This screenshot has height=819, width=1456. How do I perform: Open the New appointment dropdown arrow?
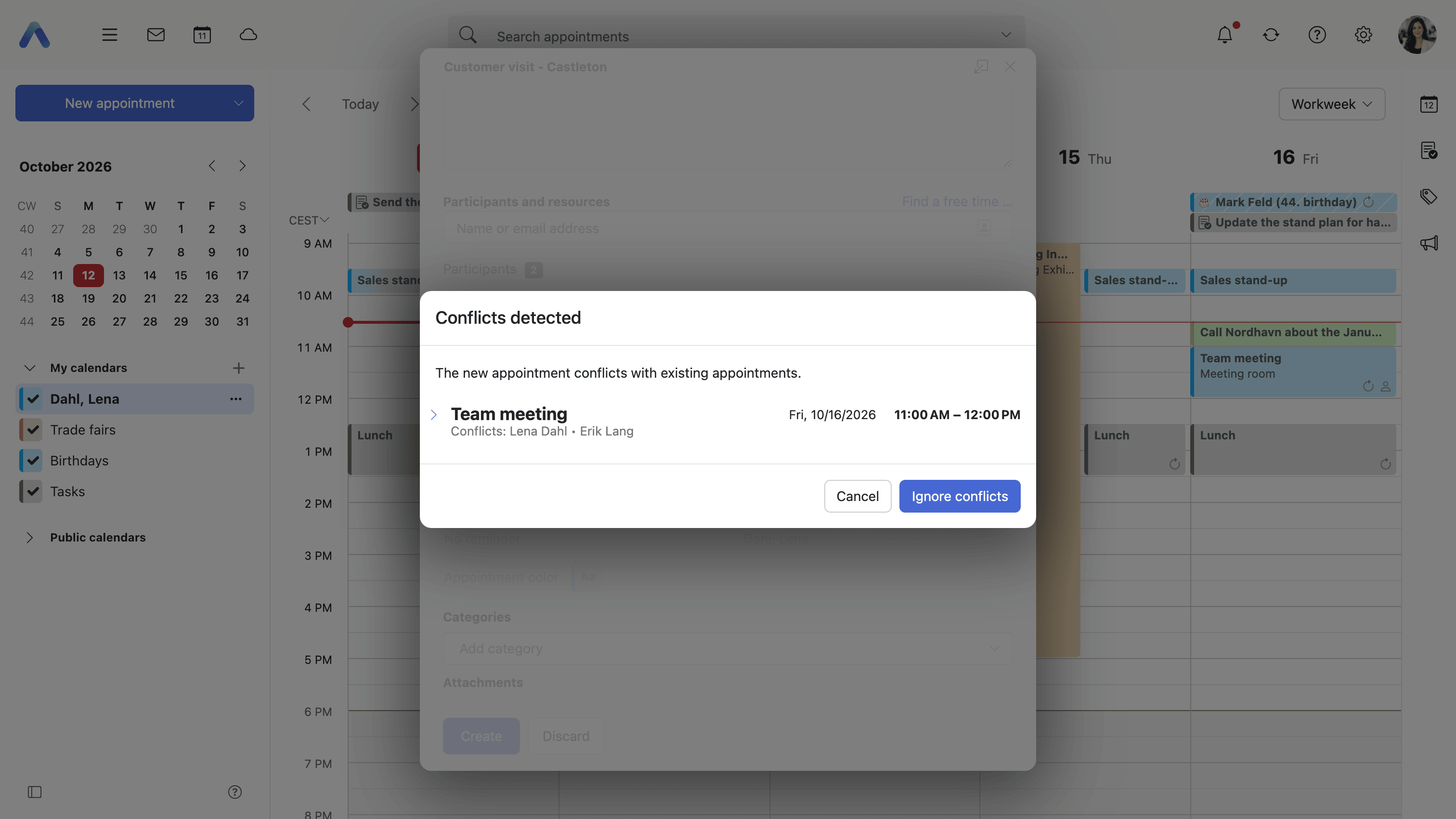[x=238, y=104]
